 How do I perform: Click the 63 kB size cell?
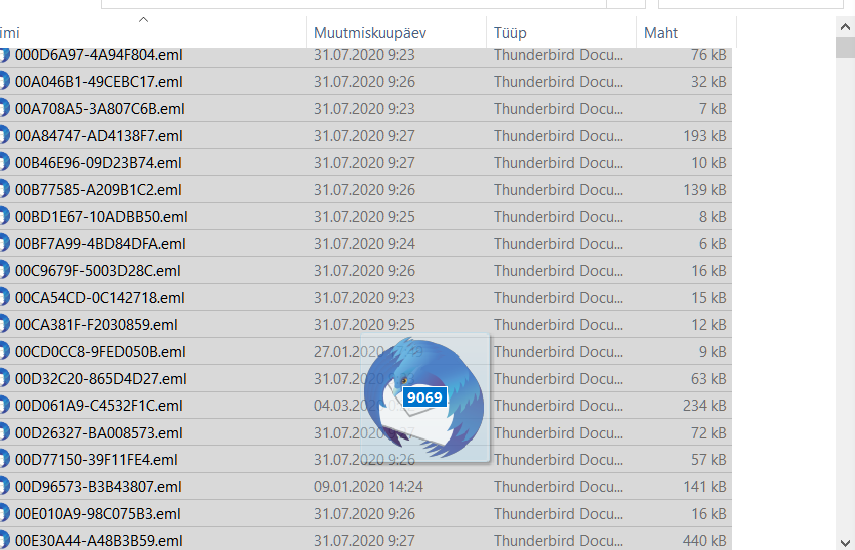(x=709, y=379)
